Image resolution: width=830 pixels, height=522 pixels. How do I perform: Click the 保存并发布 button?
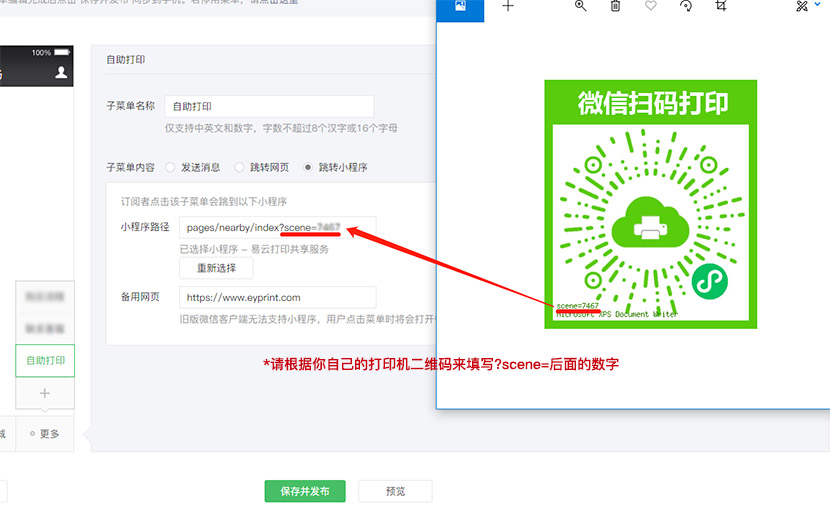305,491
